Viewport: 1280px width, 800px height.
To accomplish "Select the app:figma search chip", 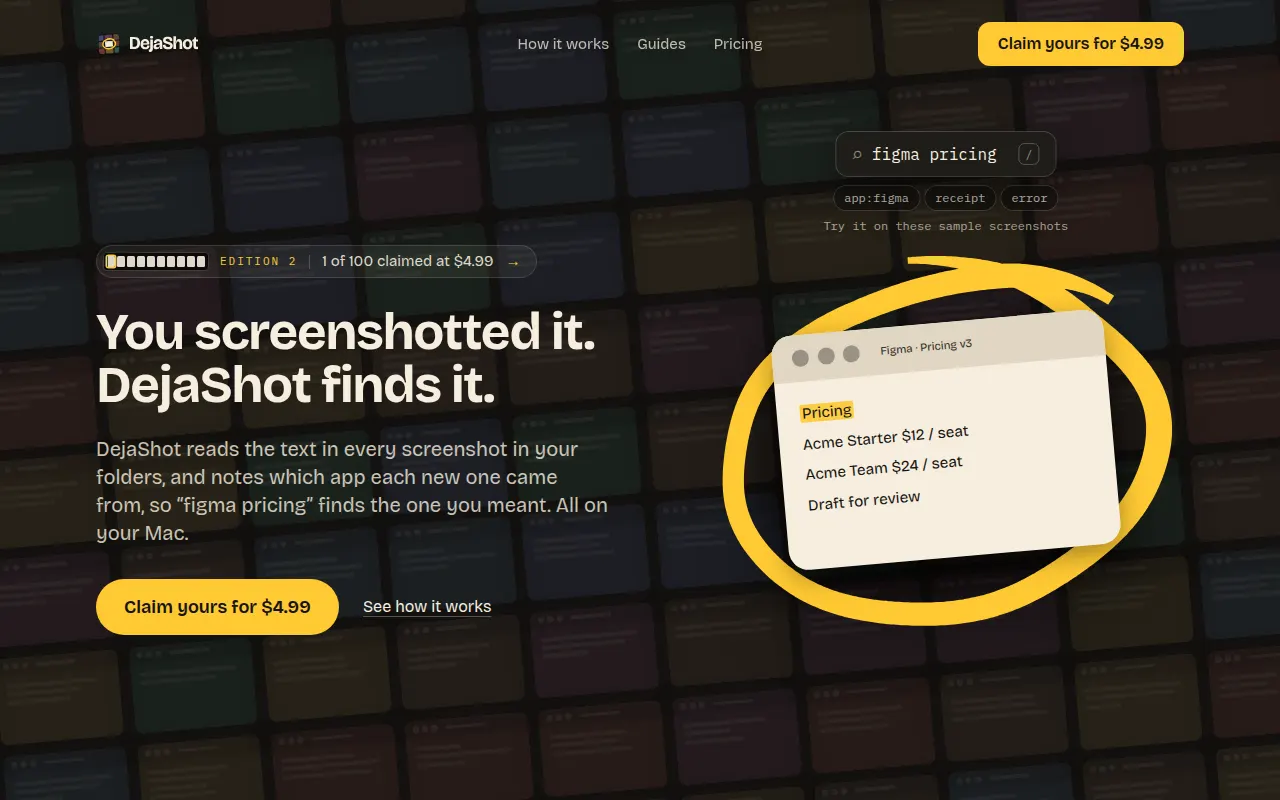I will point(876,198).
